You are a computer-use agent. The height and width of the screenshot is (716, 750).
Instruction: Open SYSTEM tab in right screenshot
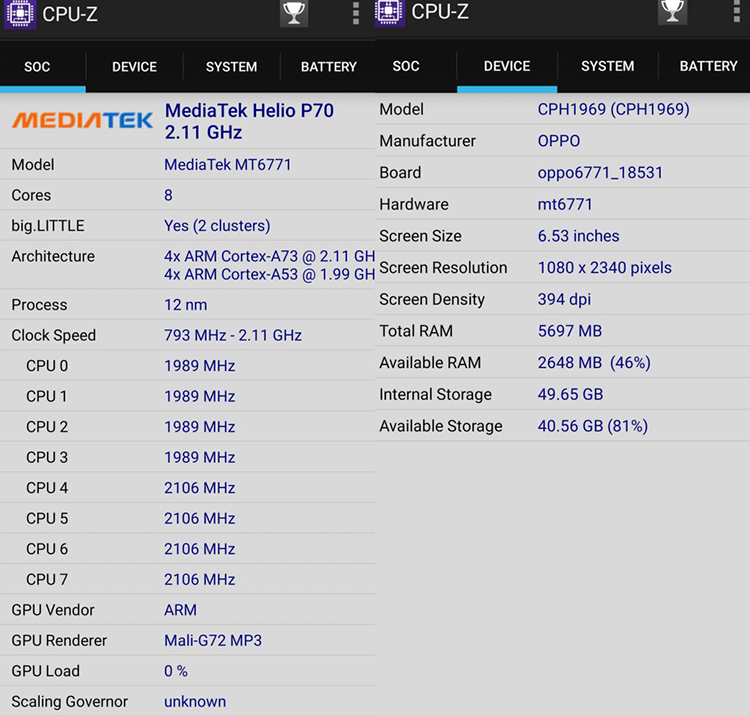click(607, 66)
